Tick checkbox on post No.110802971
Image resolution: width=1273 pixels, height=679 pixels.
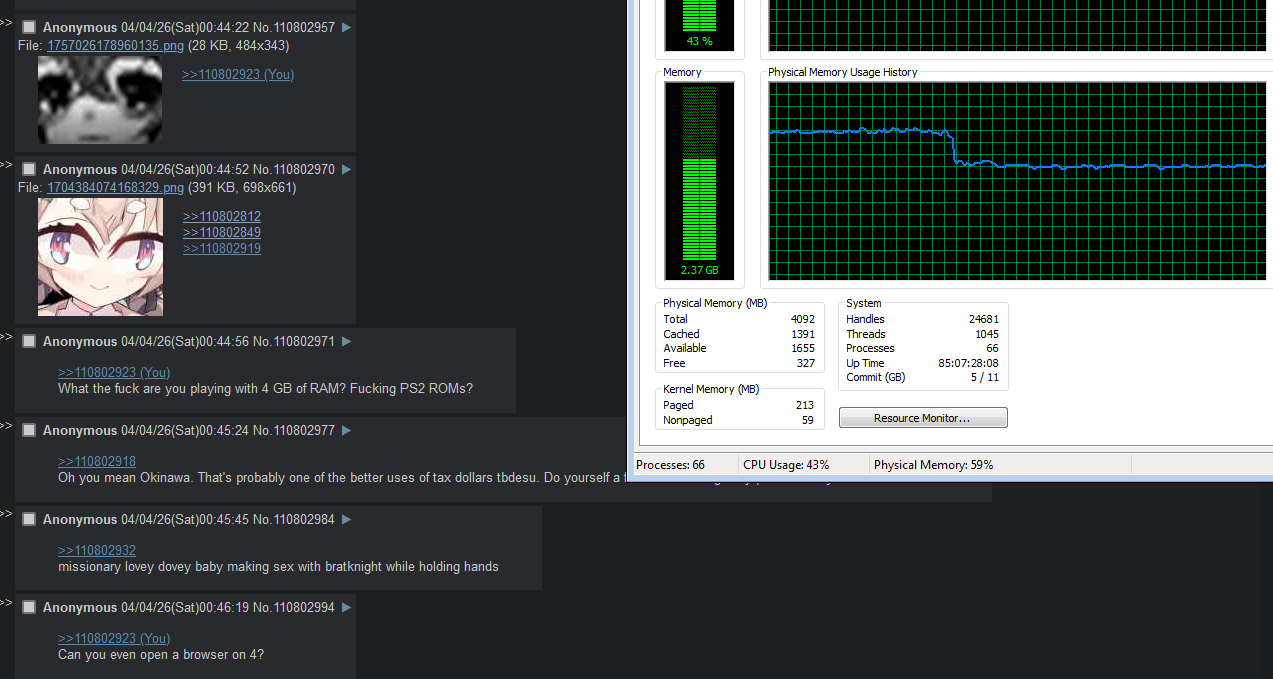(29, 341)
